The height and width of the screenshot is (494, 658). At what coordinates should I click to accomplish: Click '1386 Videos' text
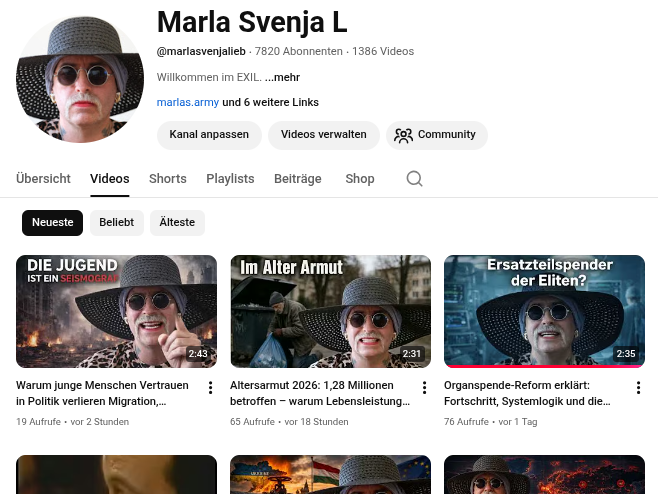(x=383, y=52)
